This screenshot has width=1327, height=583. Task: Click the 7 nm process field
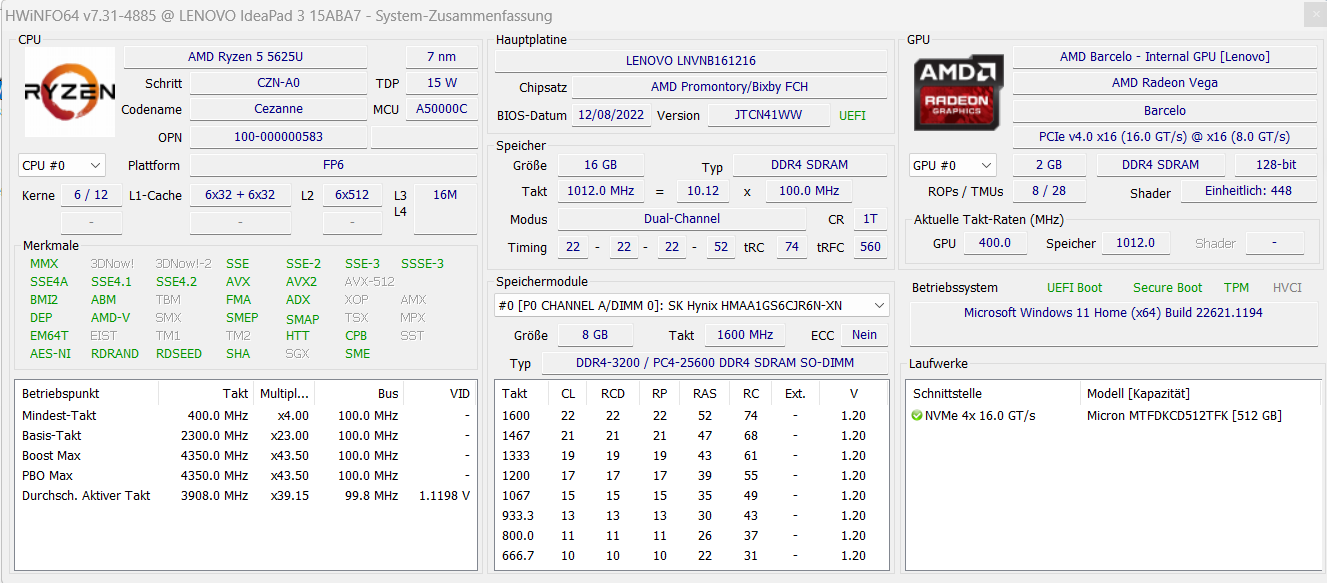point(441,57)
